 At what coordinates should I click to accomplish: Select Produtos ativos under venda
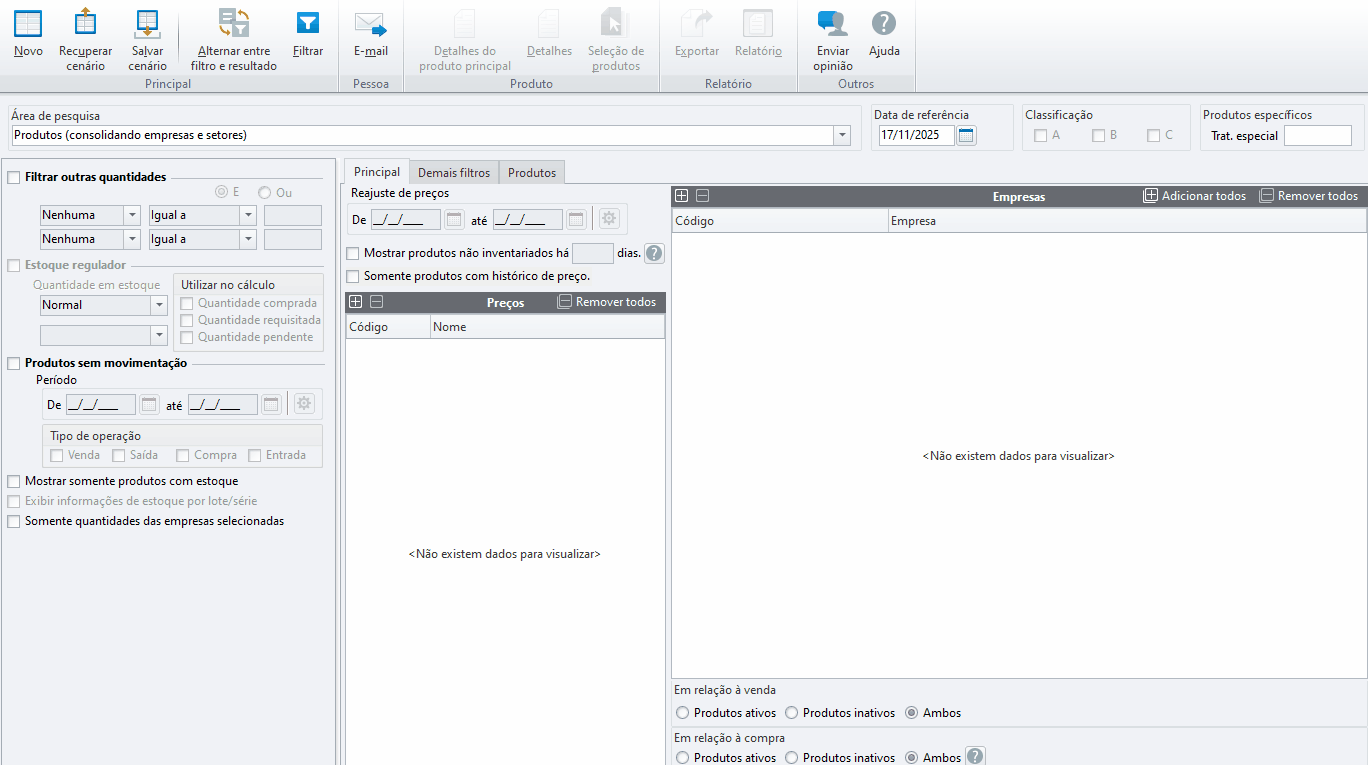683,714
